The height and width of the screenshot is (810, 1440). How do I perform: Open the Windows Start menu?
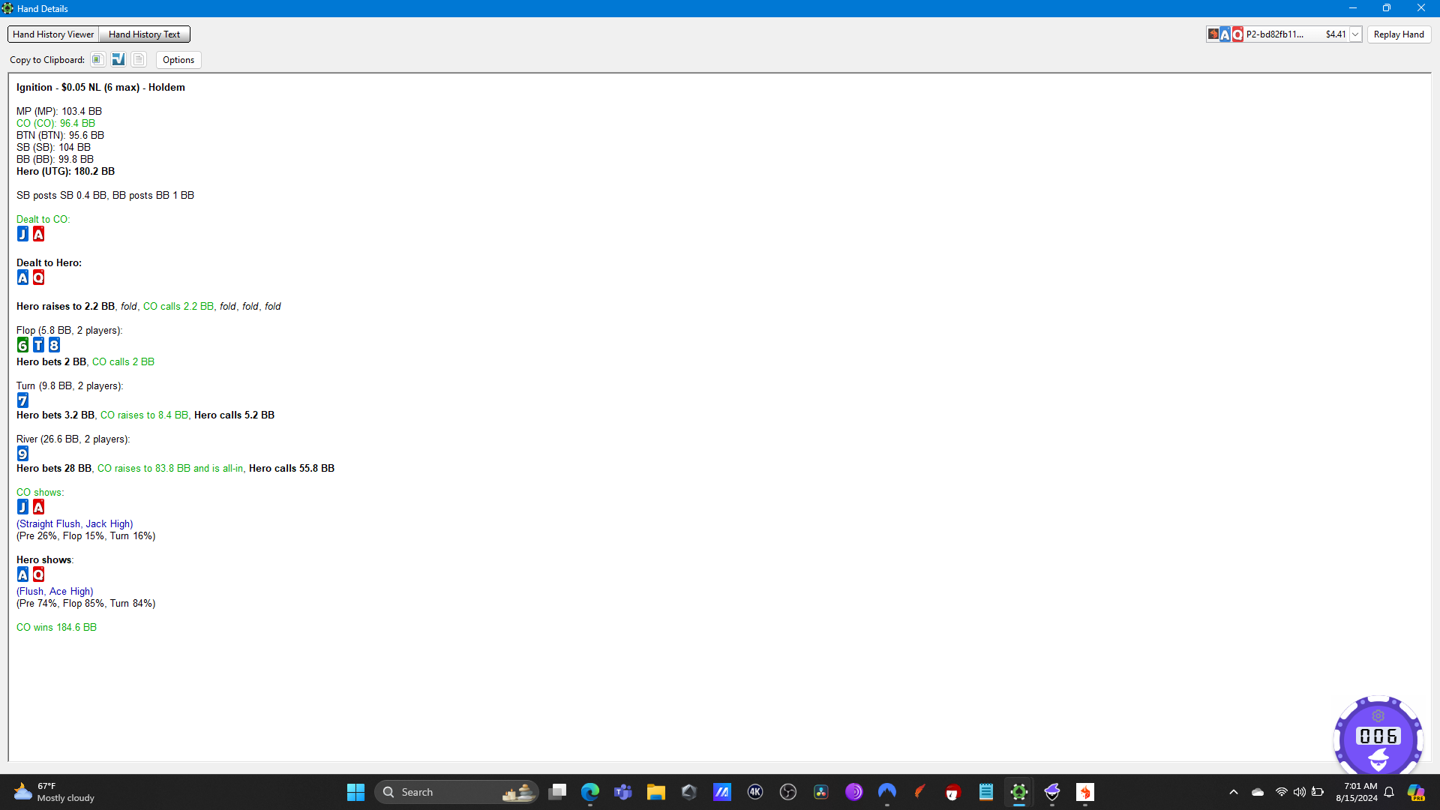(x=355, y=792)
